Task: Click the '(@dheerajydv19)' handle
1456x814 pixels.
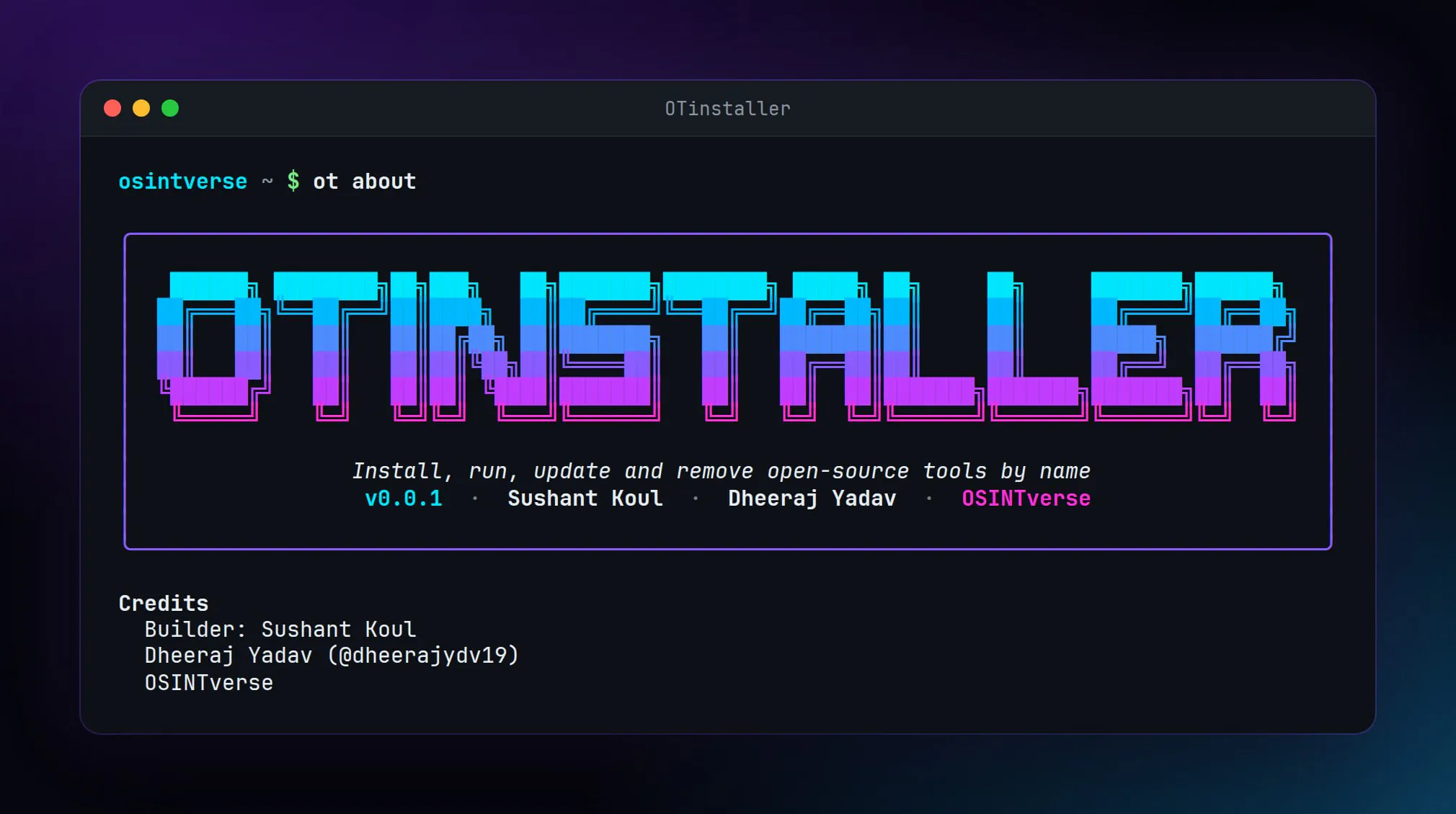Action: (423, 656)
